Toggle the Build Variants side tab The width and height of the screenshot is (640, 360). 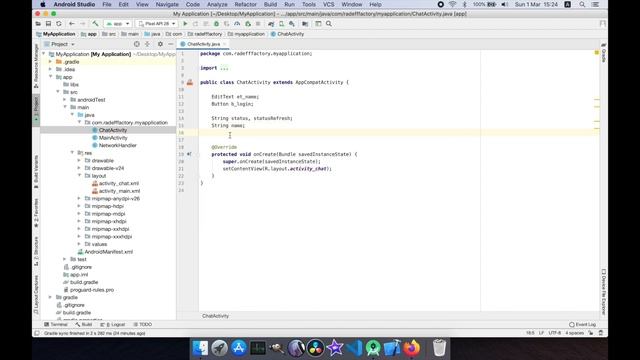[x=36, y=171]
